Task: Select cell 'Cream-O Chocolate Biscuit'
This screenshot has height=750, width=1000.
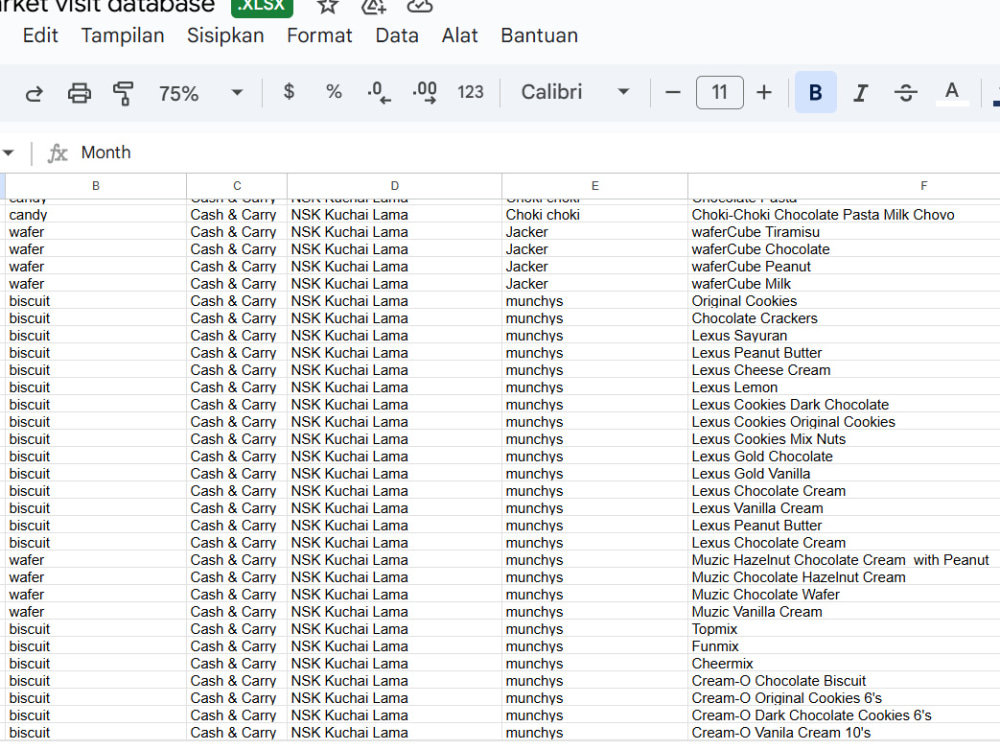Action: point(844,680)
